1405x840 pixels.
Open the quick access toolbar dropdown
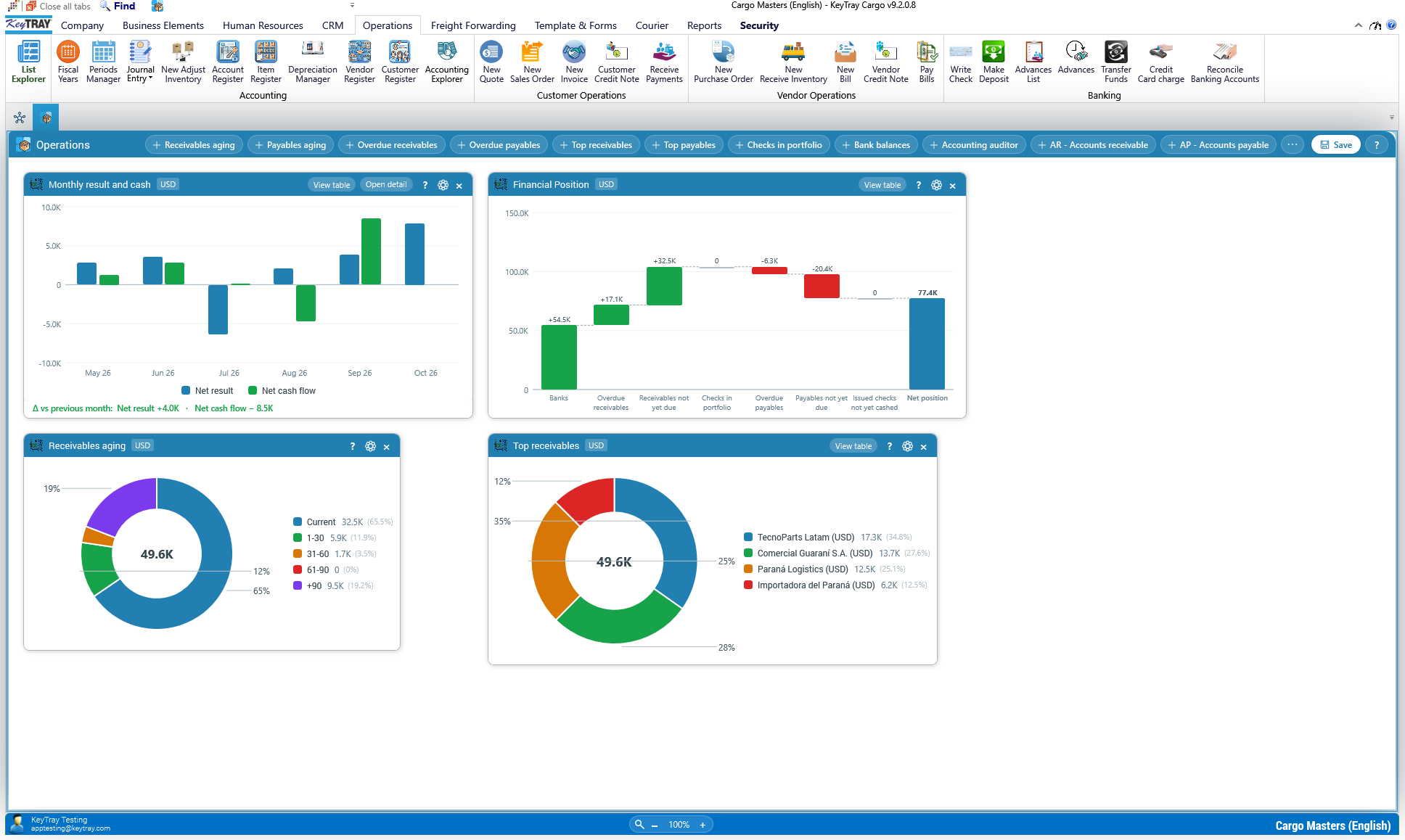(352, 5)
